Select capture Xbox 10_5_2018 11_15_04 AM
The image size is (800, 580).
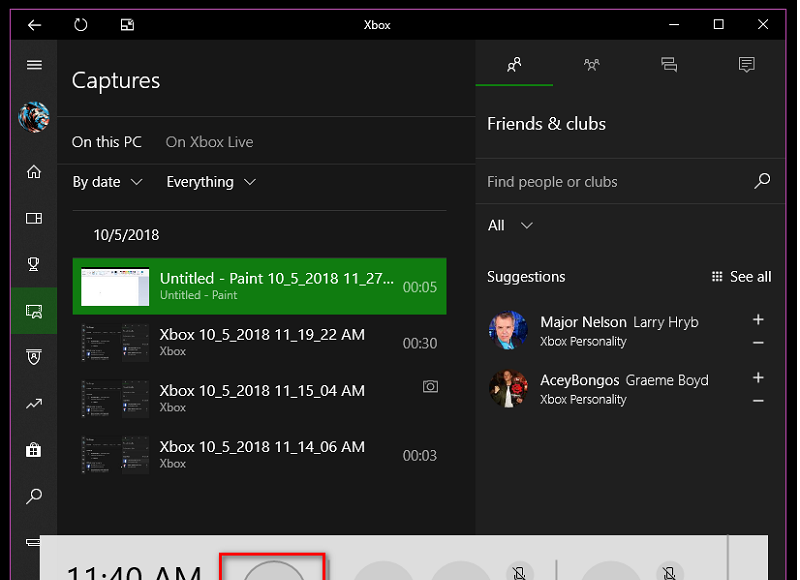pos(259,399)
